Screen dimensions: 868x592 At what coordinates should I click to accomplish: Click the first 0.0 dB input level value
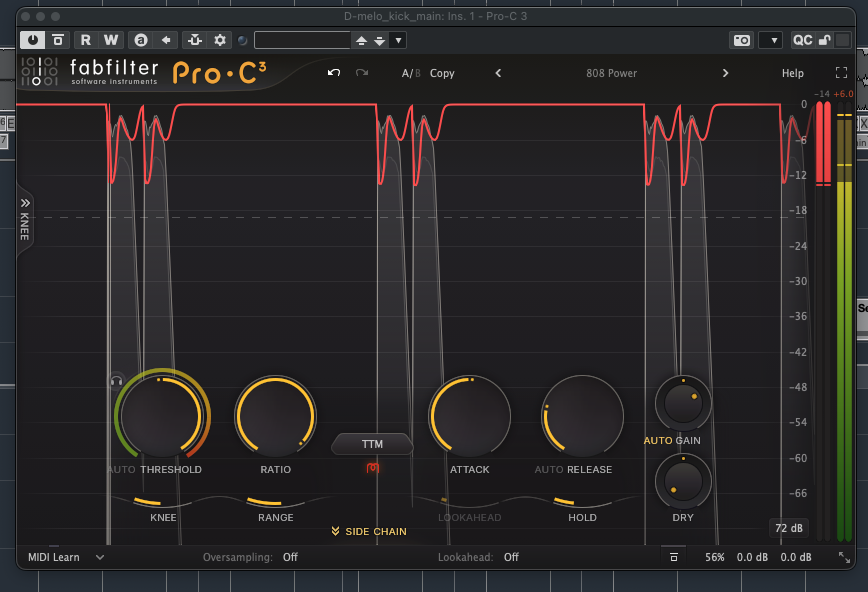[x=752, y=557]
